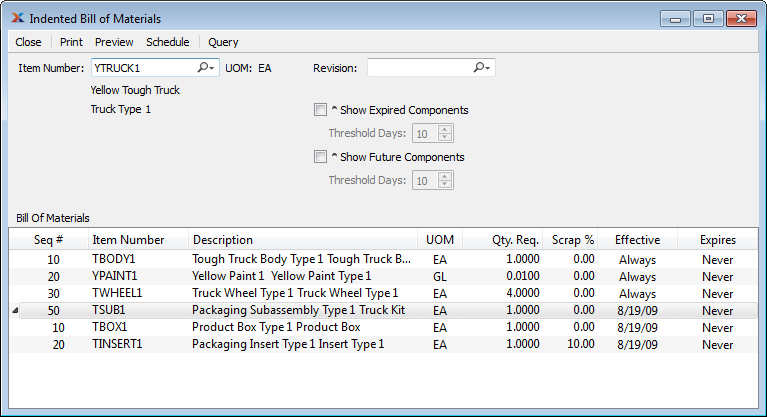The image size is (767, 417).
Task: Sort by the Qty. Req. column header
Action: click(x=515, y=240)
